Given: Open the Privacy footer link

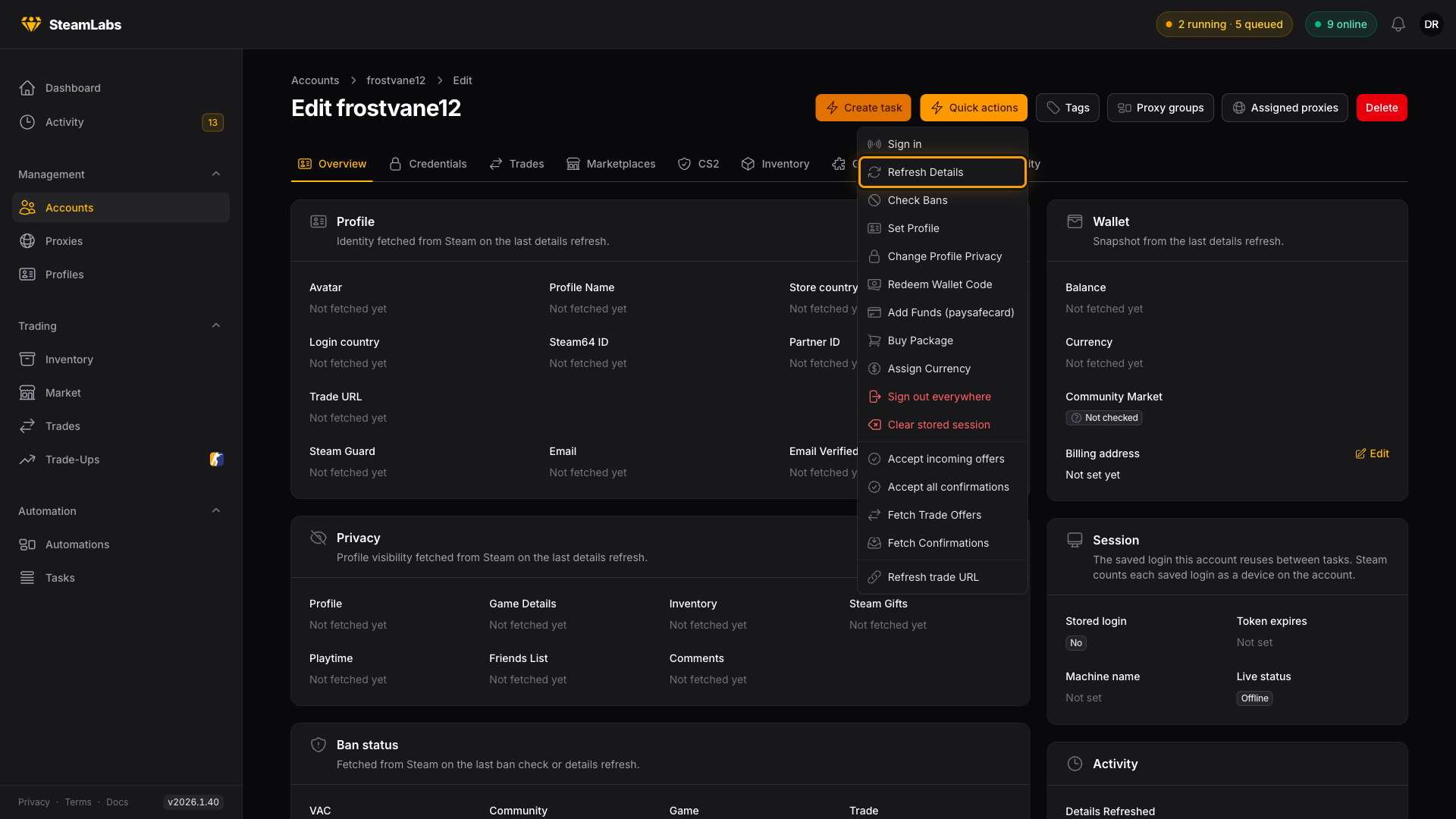Looking at the screenshot, I should [34, 802].
